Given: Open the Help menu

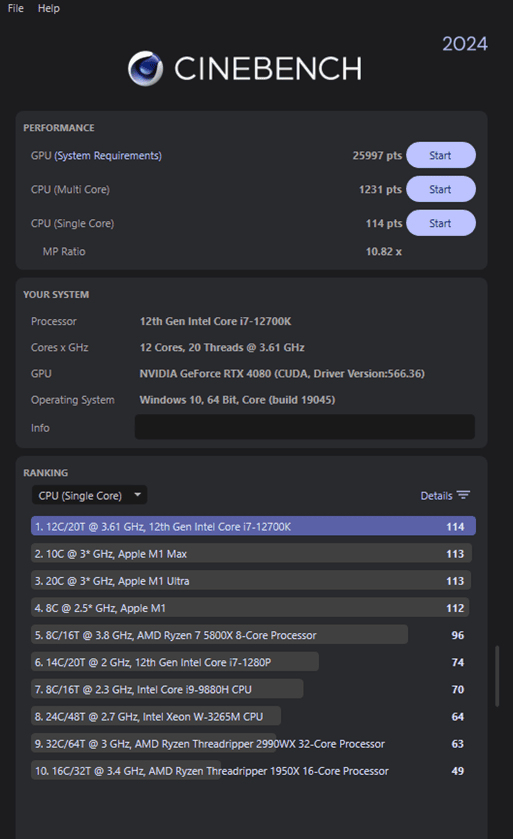Looking at the screenshot, I should (49, 8).
